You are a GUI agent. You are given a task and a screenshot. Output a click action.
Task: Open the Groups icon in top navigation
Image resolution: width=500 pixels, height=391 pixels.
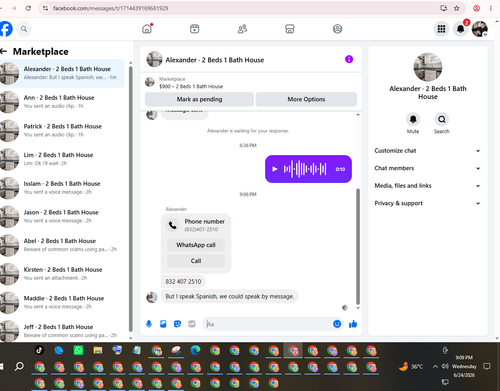[x=337, y=29]
